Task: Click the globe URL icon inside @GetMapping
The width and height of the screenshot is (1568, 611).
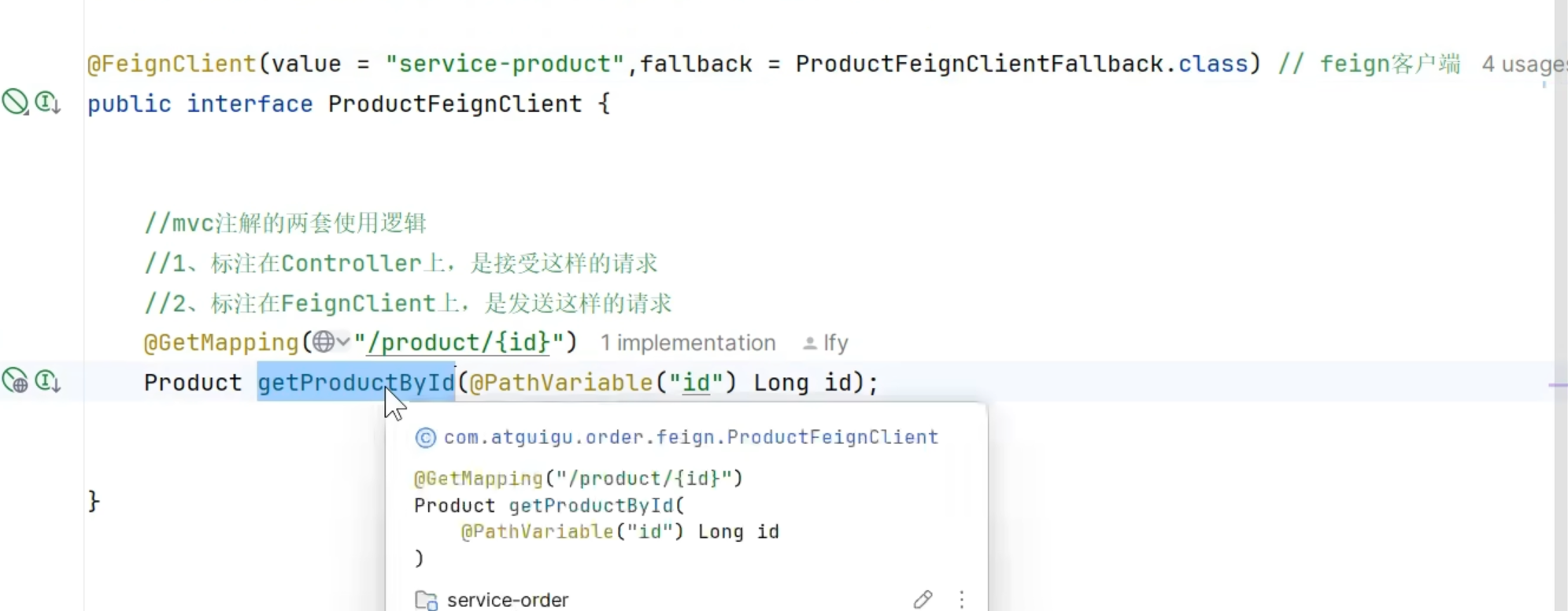Action: click(323, 343)
